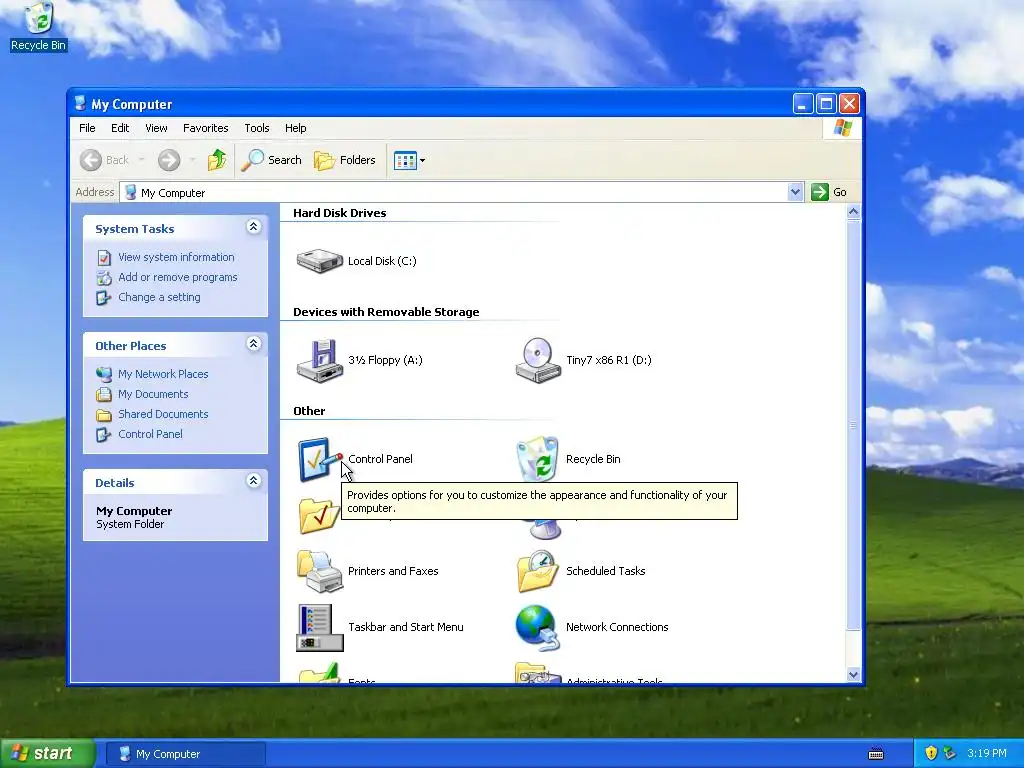
Task: Select the Tiny7 x86 R1 (D:) CD drive icon
Action: pyautogui.click(x=538, y=360)
